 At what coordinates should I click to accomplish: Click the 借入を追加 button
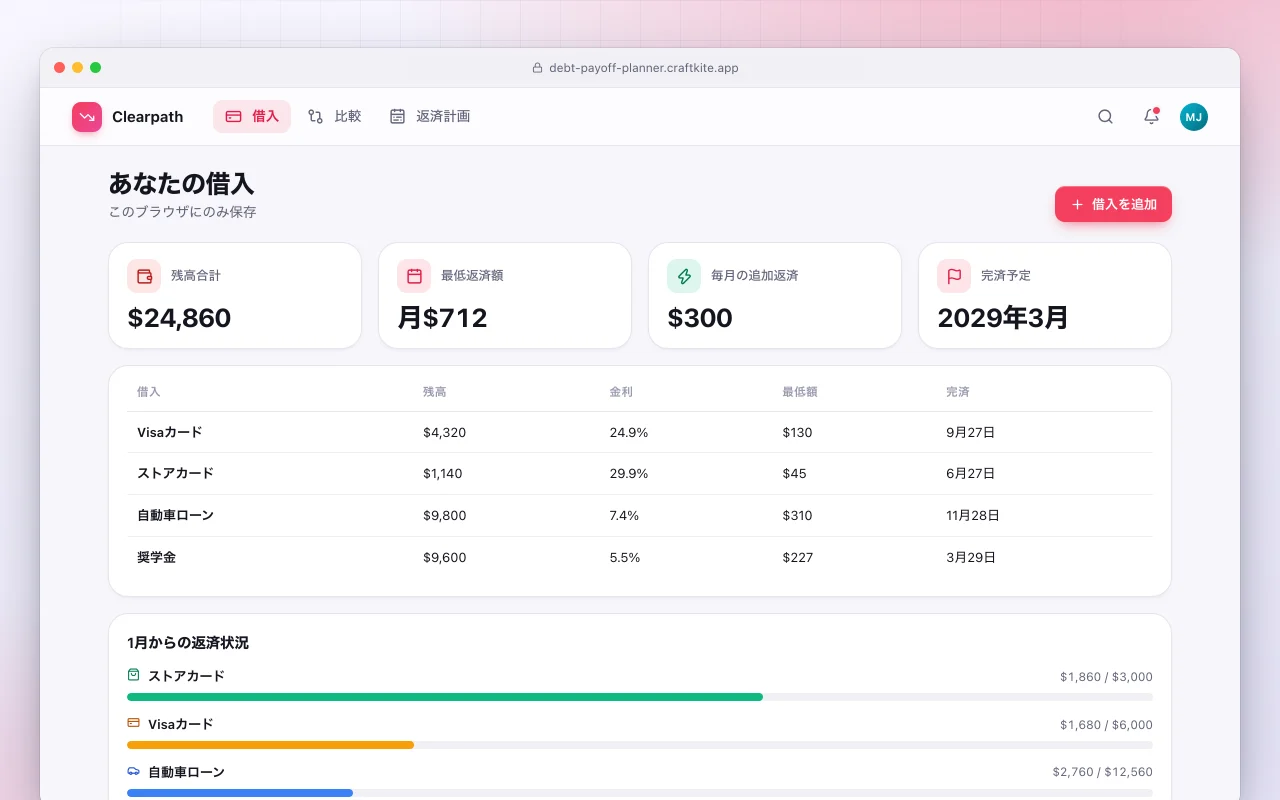[1113, 204]
